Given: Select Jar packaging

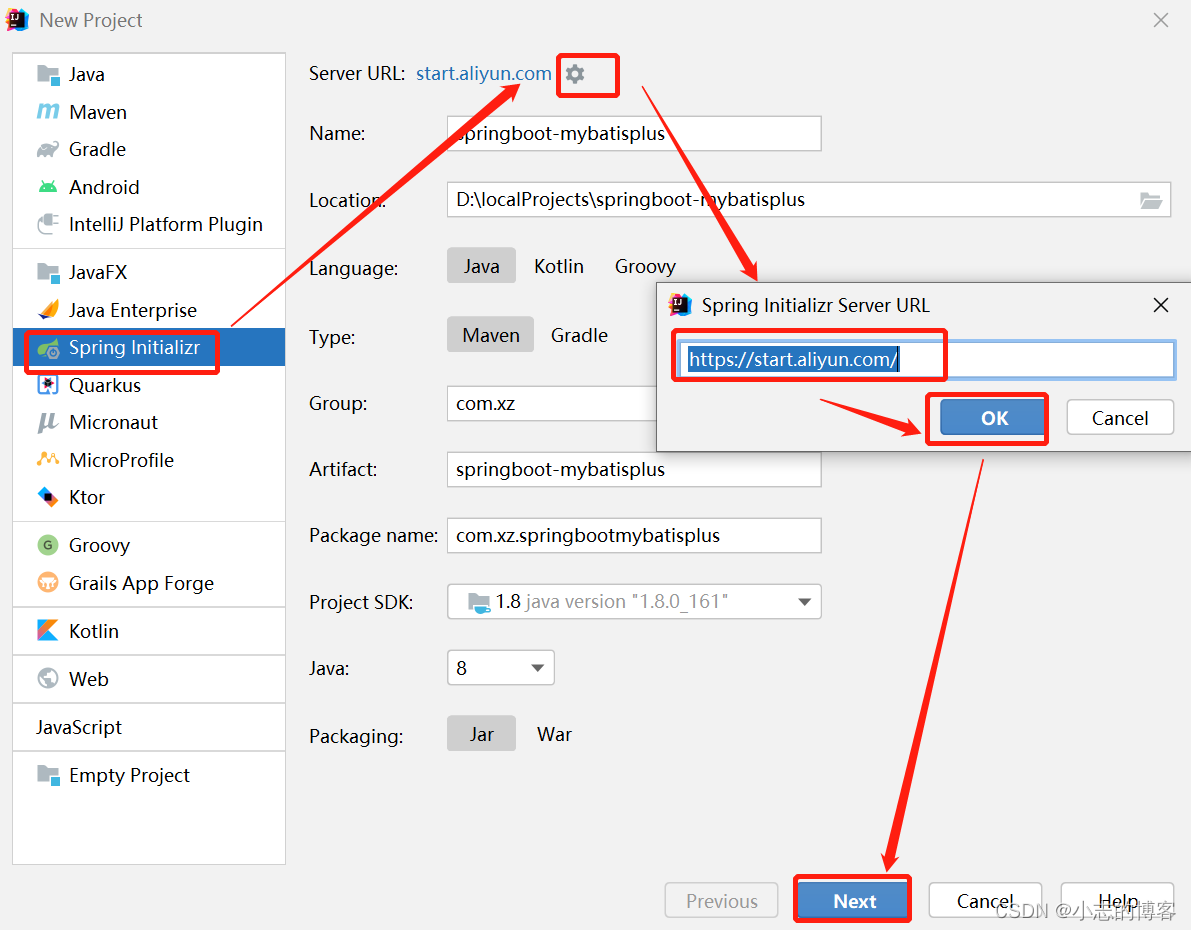Looking at the screenshot, I should pos(482,734).
